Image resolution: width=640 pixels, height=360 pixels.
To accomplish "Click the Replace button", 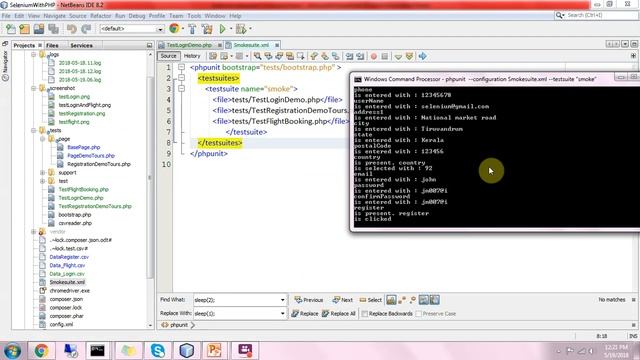I will [x=305, y=313].
